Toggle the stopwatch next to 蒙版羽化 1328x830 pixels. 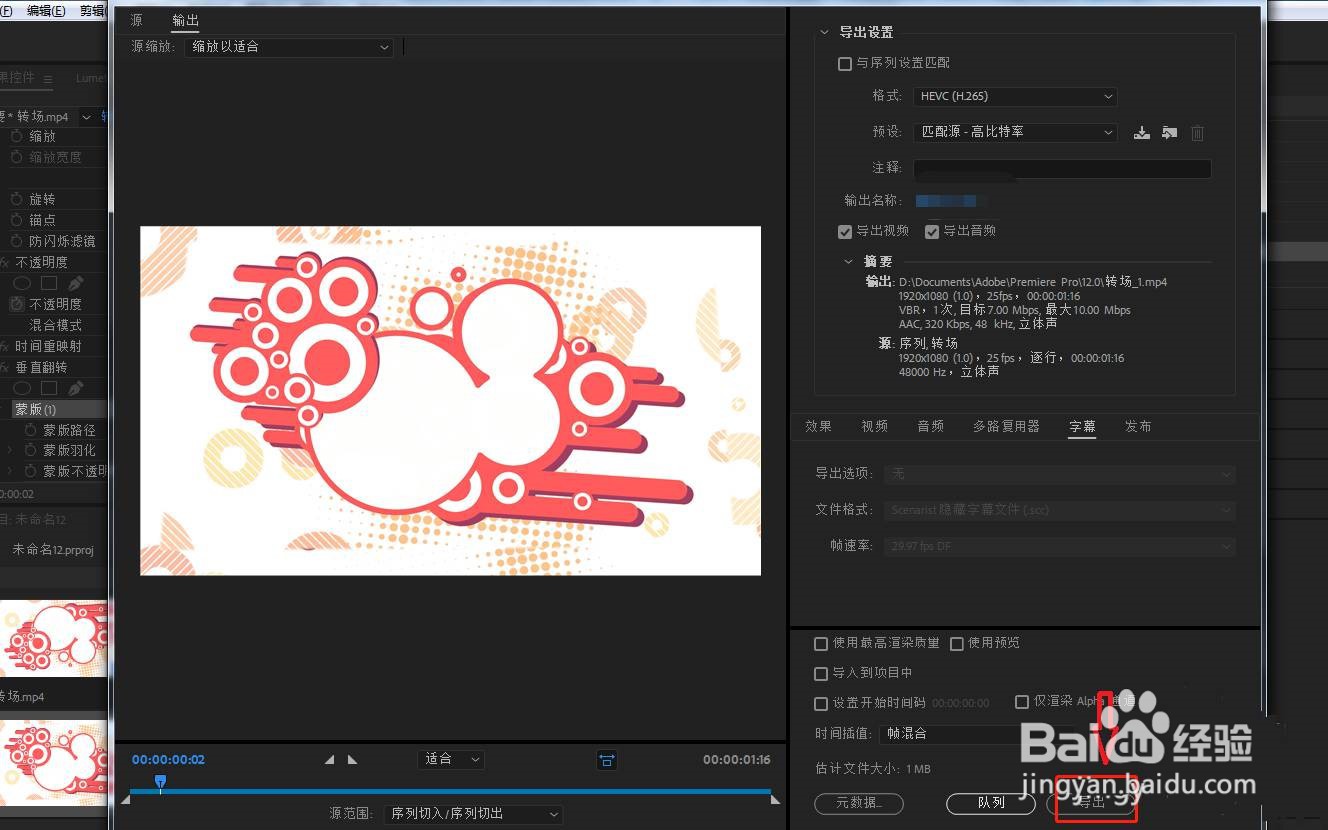[31, 451]
